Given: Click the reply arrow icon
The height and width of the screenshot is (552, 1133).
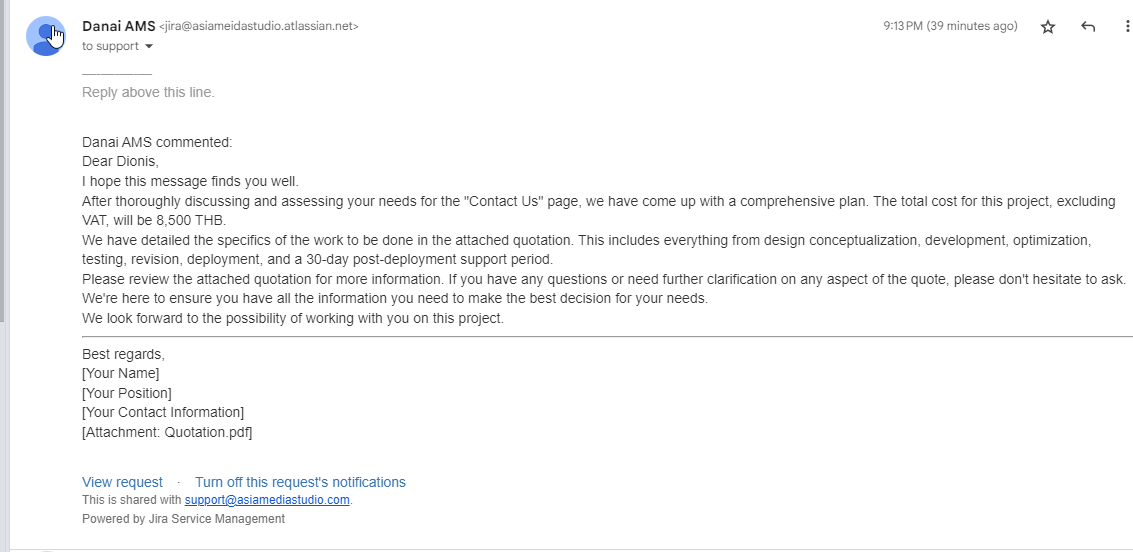Looking at the screenshot, I should (x=1087, y=27).
